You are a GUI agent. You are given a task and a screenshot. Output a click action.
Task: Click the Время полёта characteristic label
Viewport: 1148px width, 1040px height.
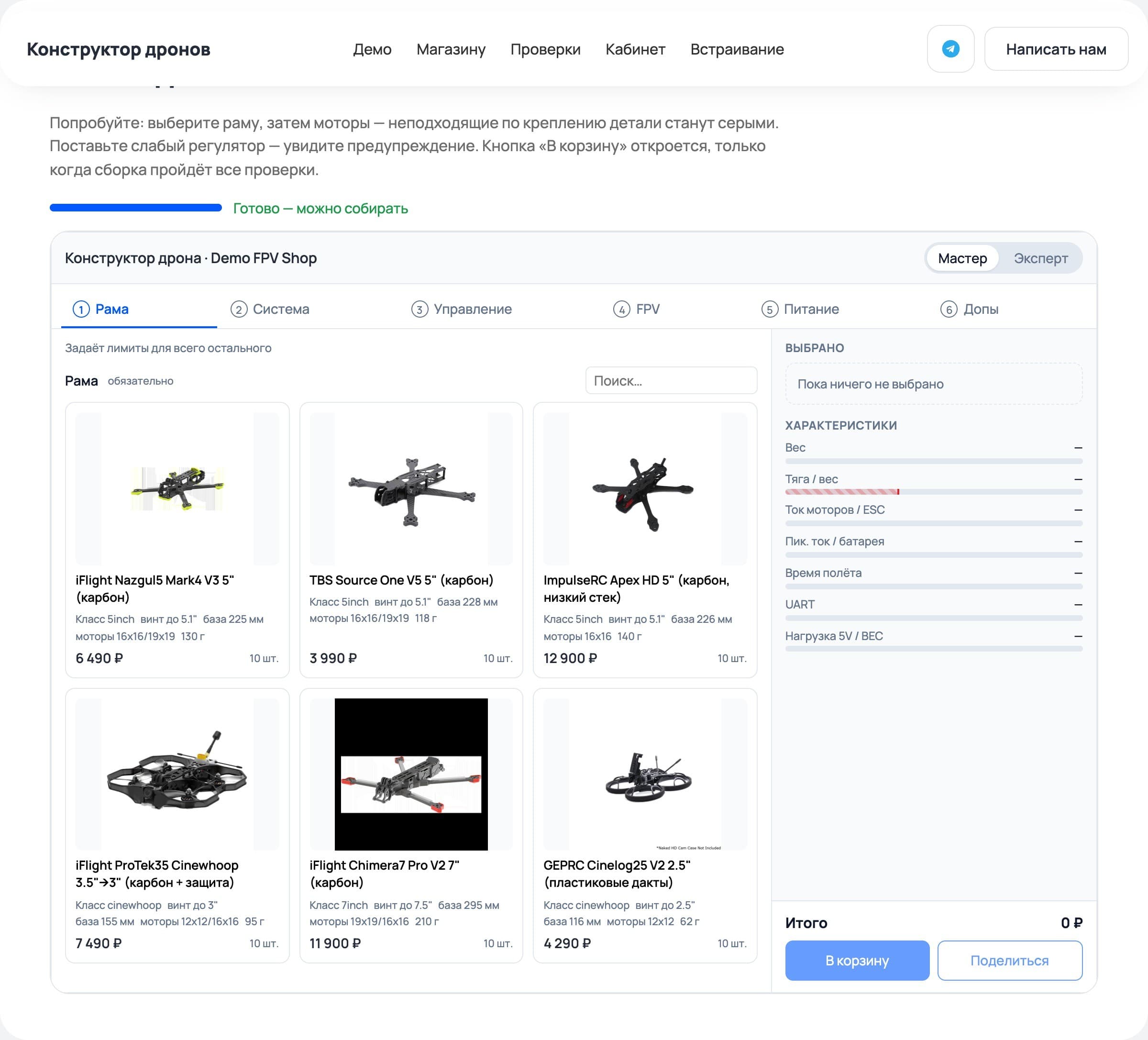click(823, 573)
